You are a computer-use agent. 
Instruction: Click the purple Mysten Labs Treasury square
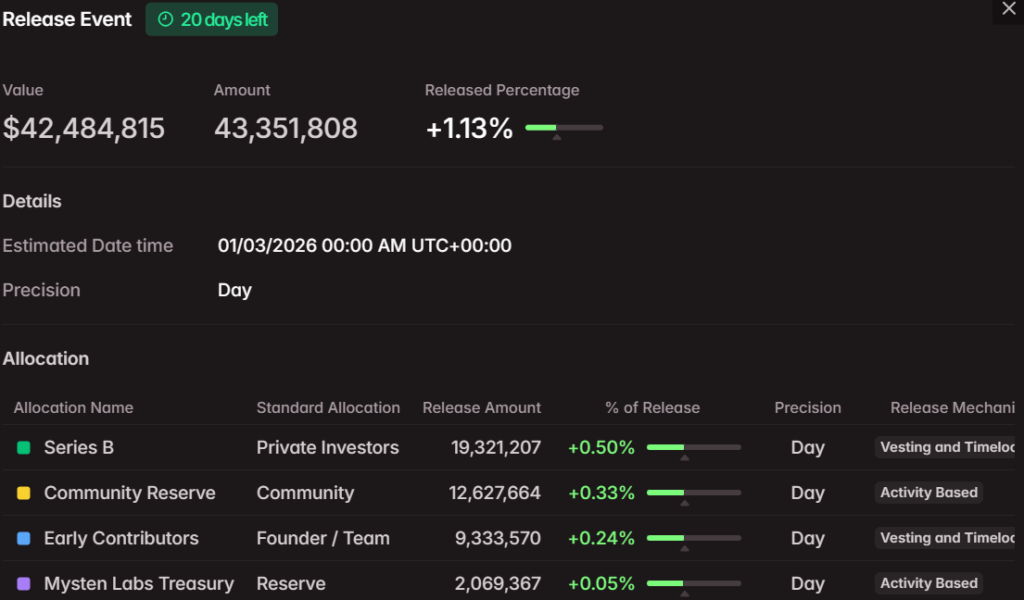coord(24,583)
